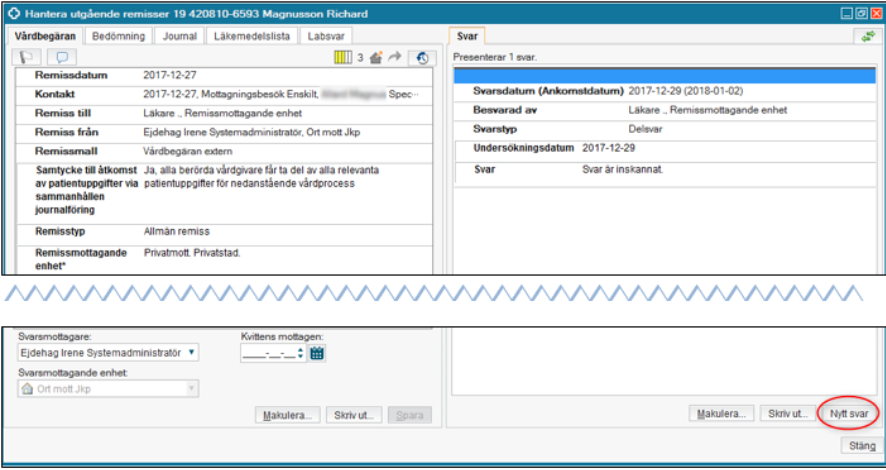
Task: Open the Journal tab
Action: pos(181,36)
